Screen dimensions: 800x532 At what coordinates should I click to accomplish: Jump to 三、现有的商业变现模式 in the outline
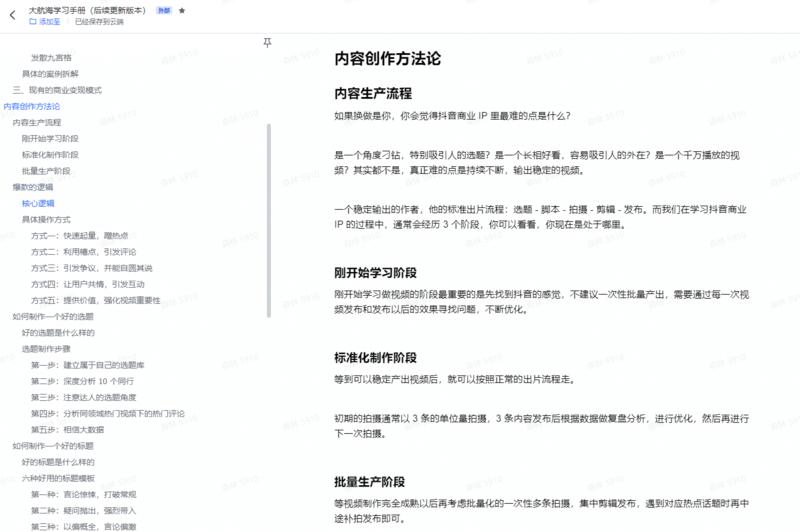57,90
